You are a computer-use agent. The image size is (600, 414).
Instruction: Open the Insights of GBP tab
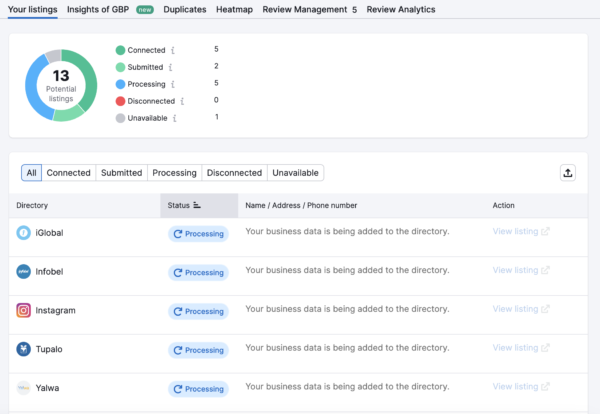point(97,9)
